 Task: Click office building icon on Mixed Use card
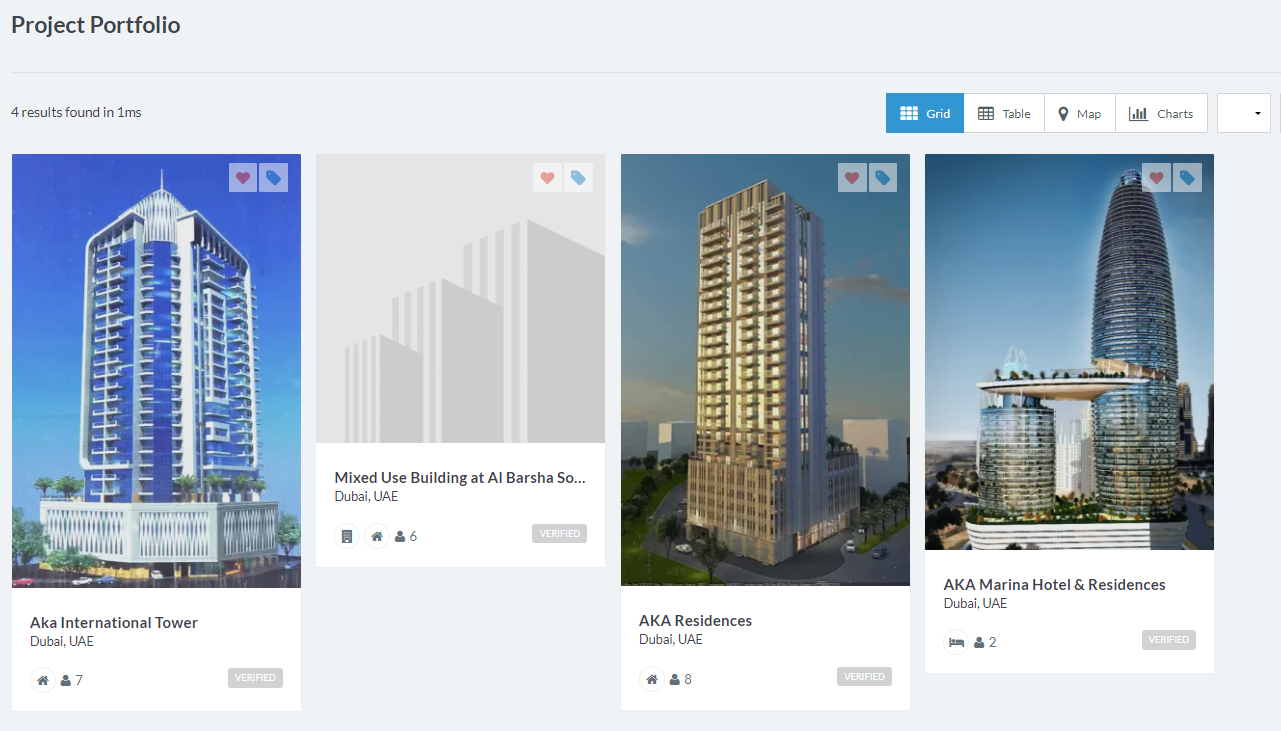[347, 536]
